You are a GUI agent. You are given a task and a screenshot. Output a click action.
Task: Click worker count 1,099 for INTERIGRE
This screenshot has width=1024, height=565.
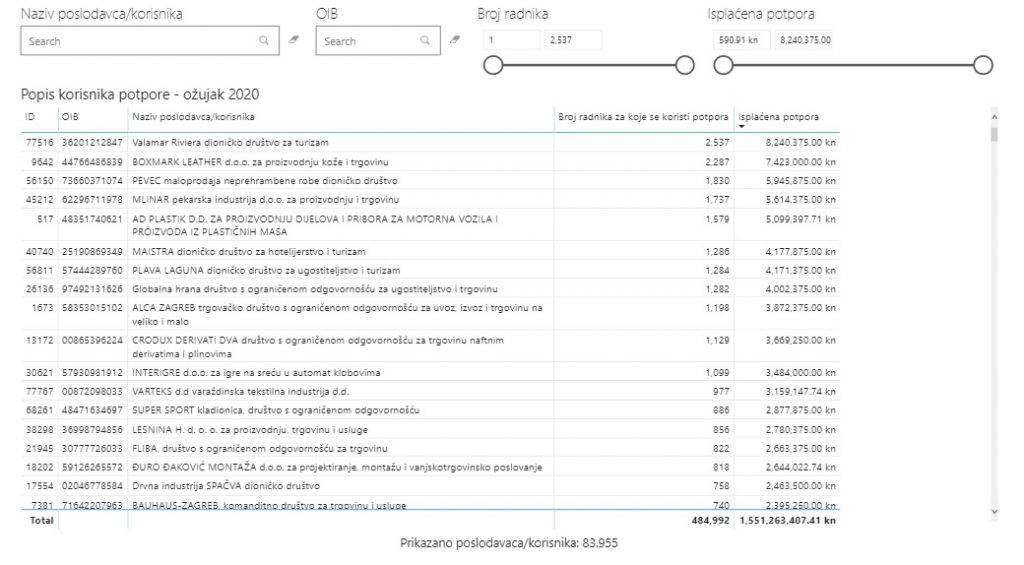point(717,373)
